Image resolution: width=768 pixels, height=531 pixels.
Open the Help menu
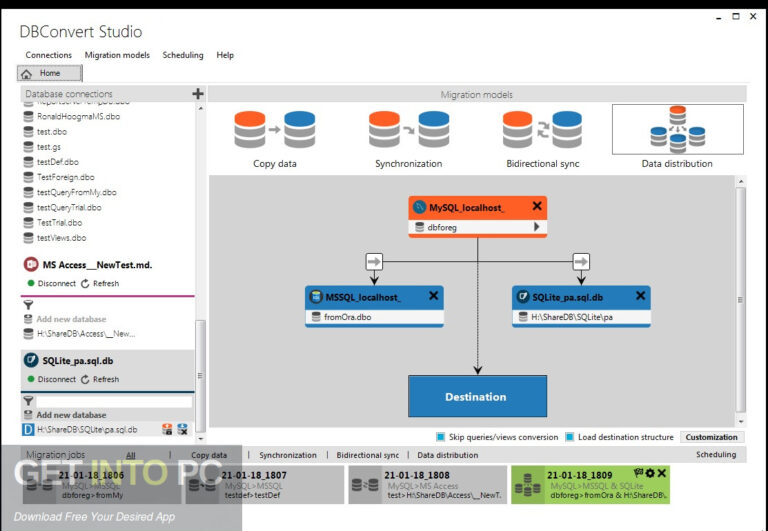[225, 55]
